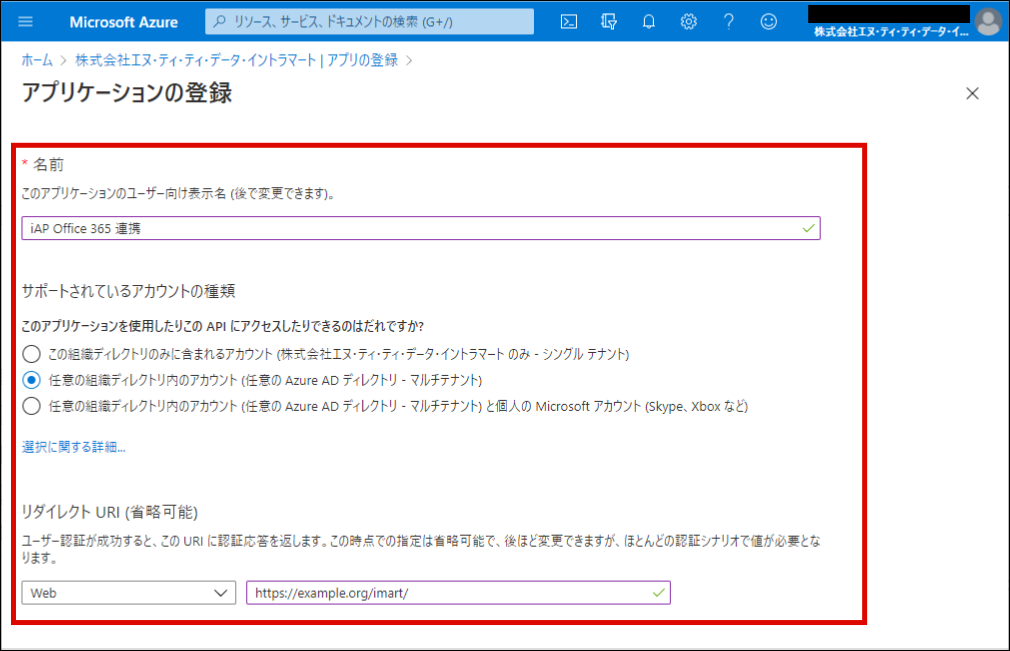Open 選択に関する詳細... link
The height and width of the screenshot is (651, 1010).
click(73, 447)
